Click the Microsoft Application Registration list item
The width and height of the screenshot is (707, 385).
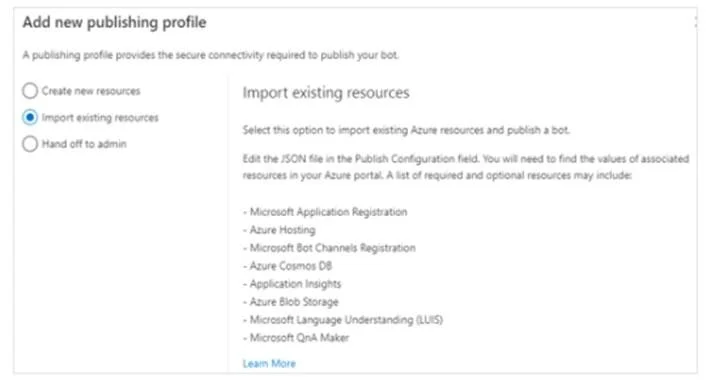[325, 212]
